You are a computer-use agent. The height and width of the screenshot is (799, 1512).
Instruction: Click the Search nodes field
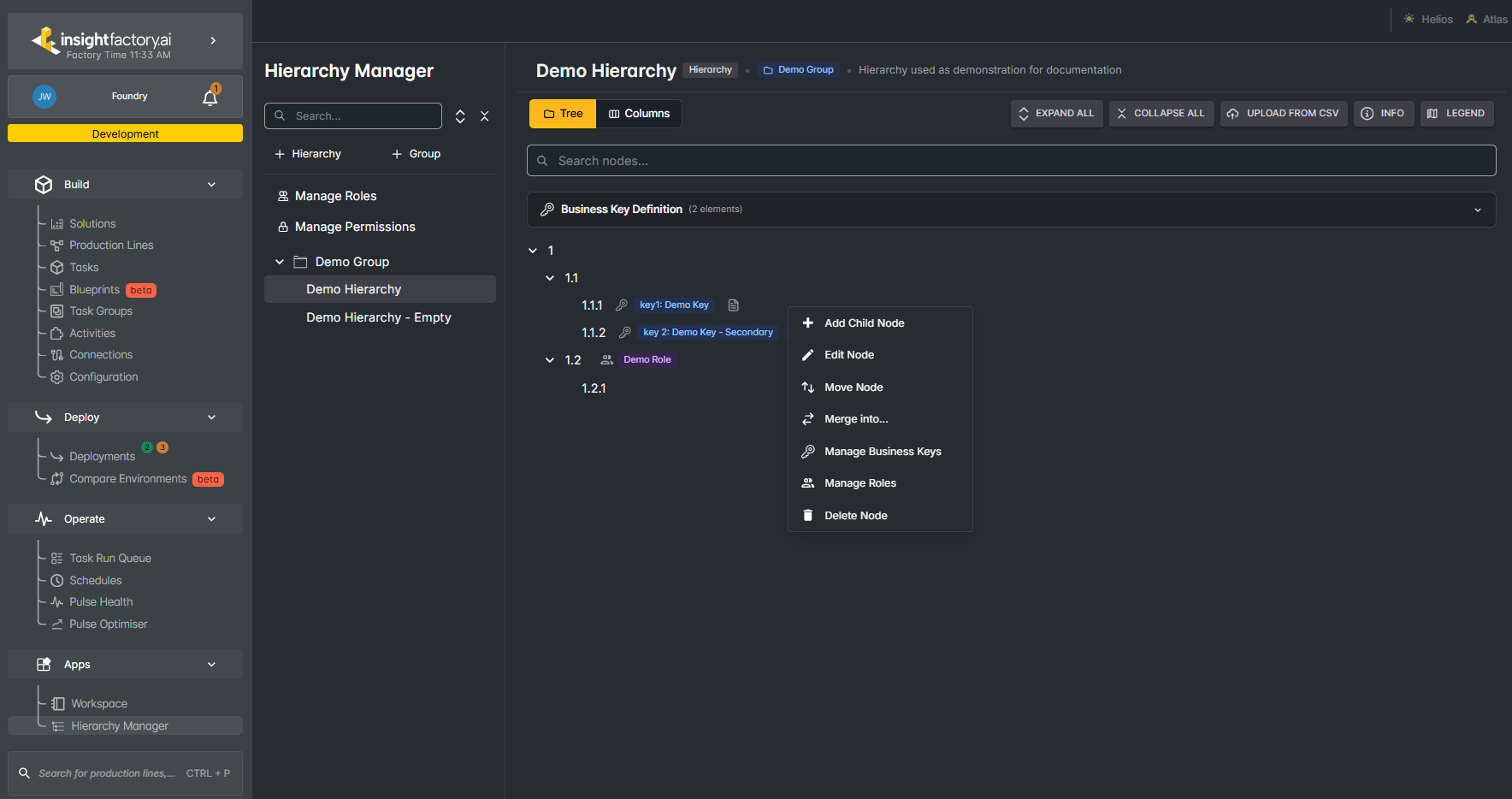[1012, 161]
